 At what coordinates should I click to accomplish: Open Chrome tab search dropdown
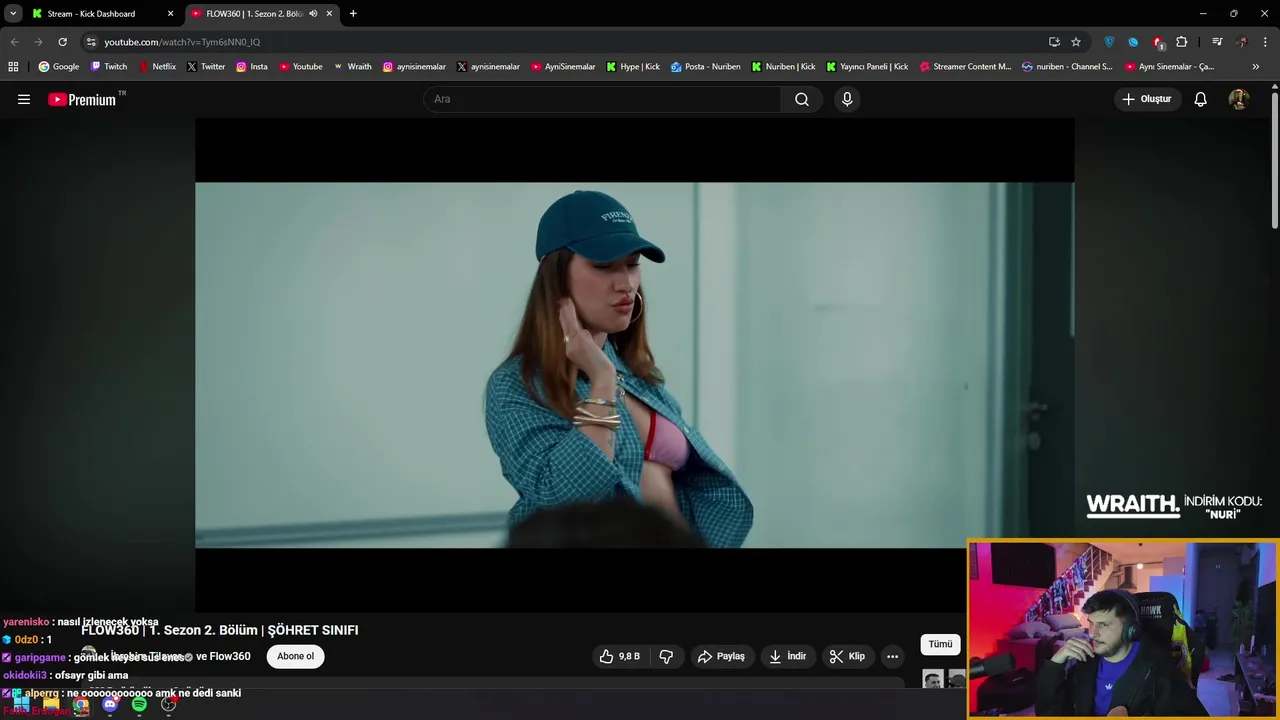tap(13, 14)
